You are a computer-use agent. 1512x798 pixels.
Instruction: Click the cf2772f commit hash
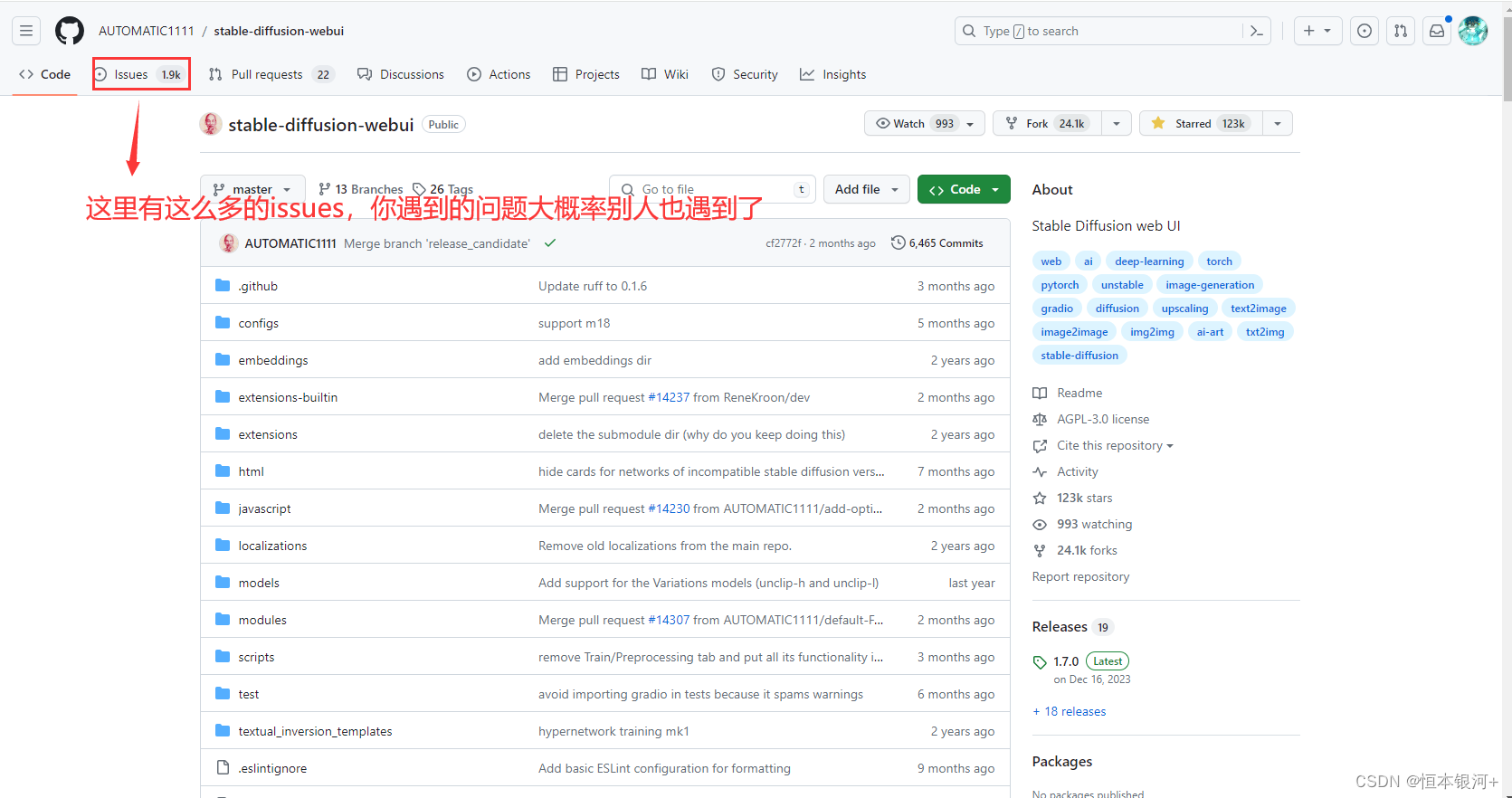(x=783, y=243)
